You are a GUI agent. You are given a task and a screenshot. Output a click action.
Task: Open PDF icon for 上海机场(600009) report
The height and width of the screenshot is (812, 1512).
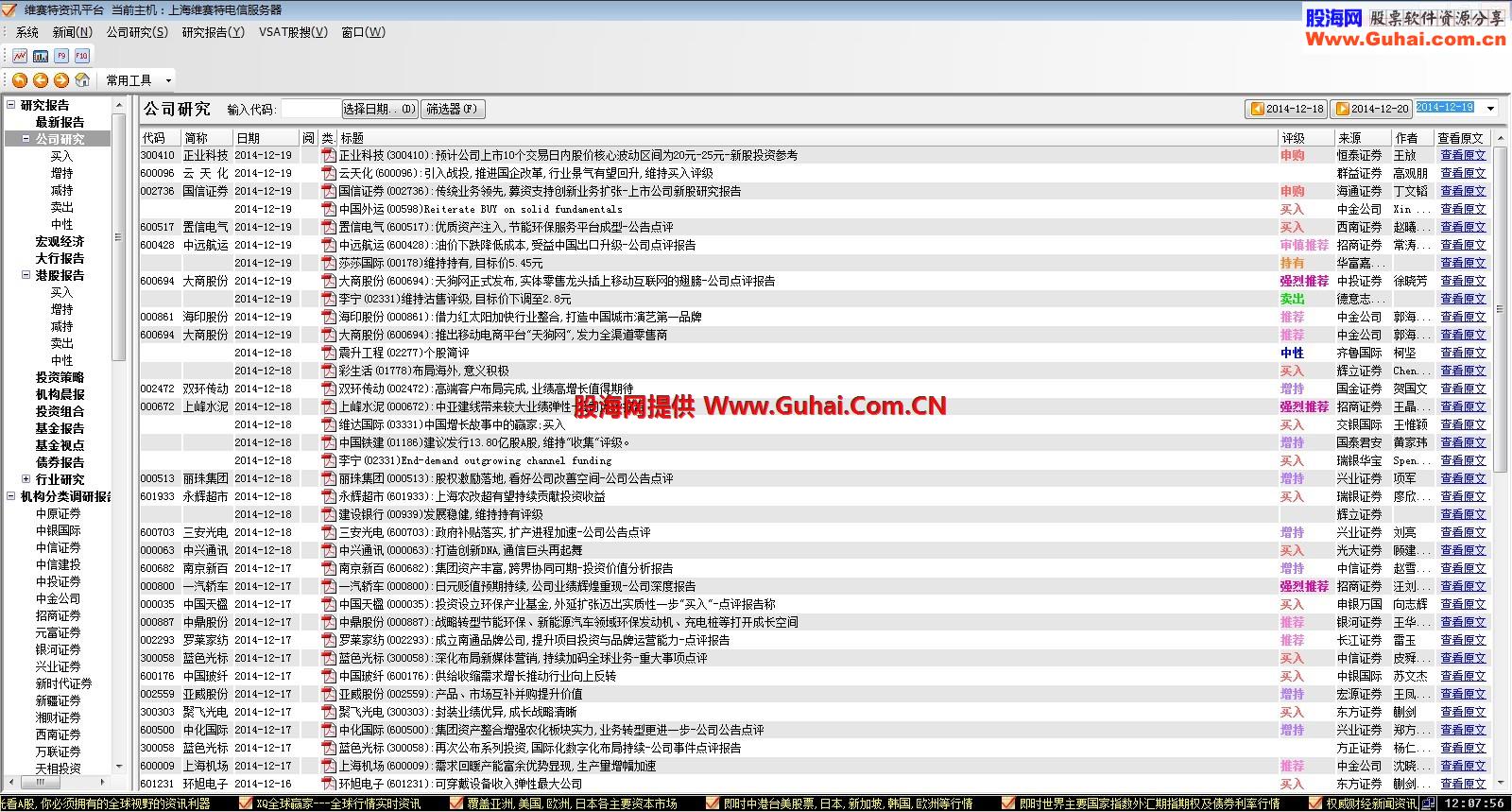(x=329, y=766)
